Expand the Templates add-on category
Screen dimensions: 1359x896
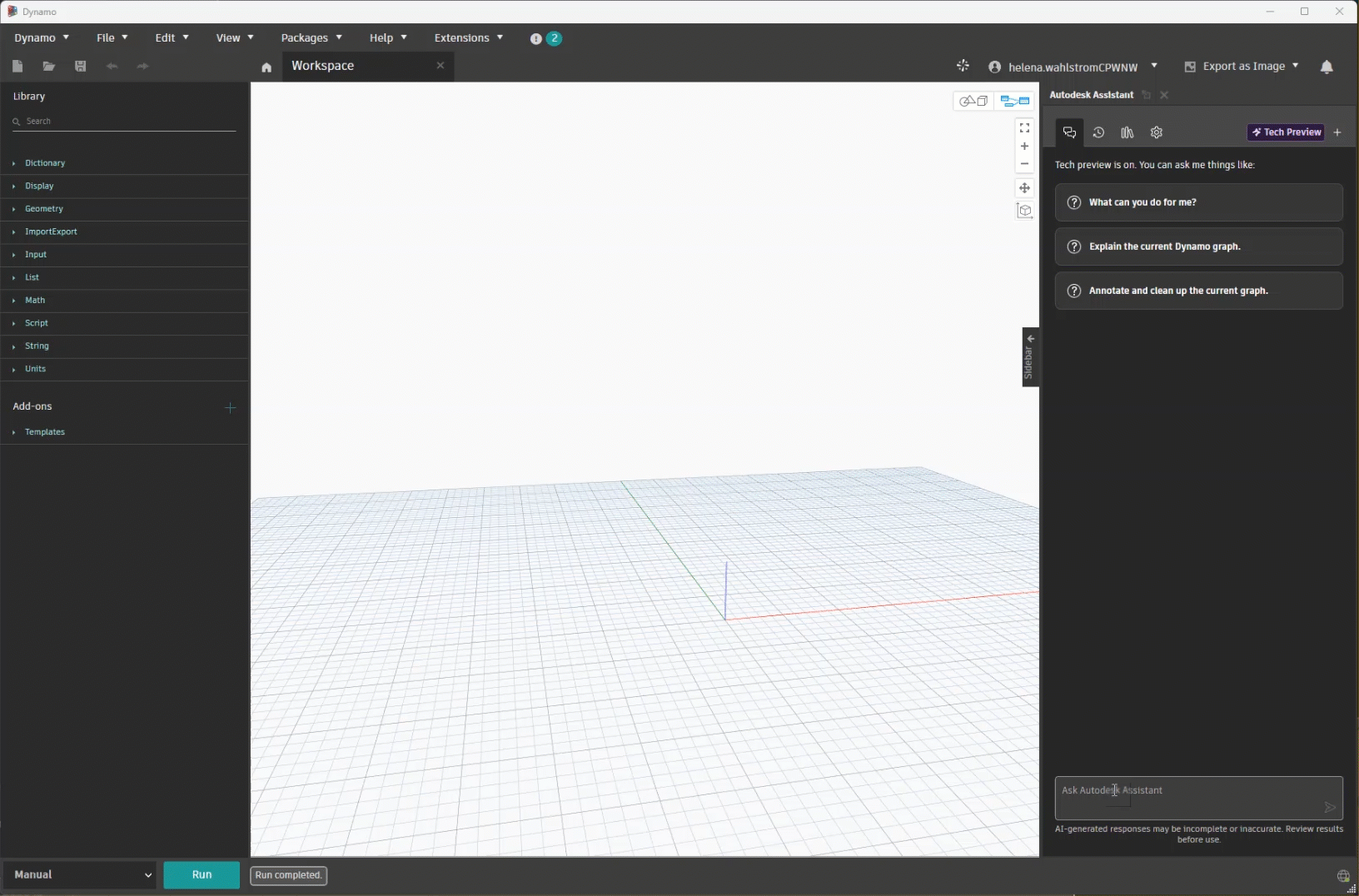click(x=124, y=432)
